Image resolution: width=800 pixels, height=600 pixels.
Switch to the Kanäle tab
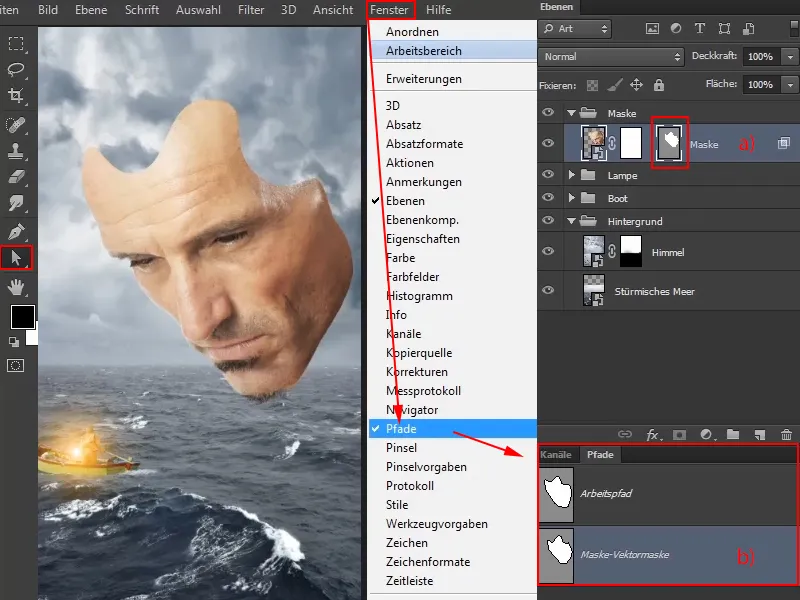(556, 455)
